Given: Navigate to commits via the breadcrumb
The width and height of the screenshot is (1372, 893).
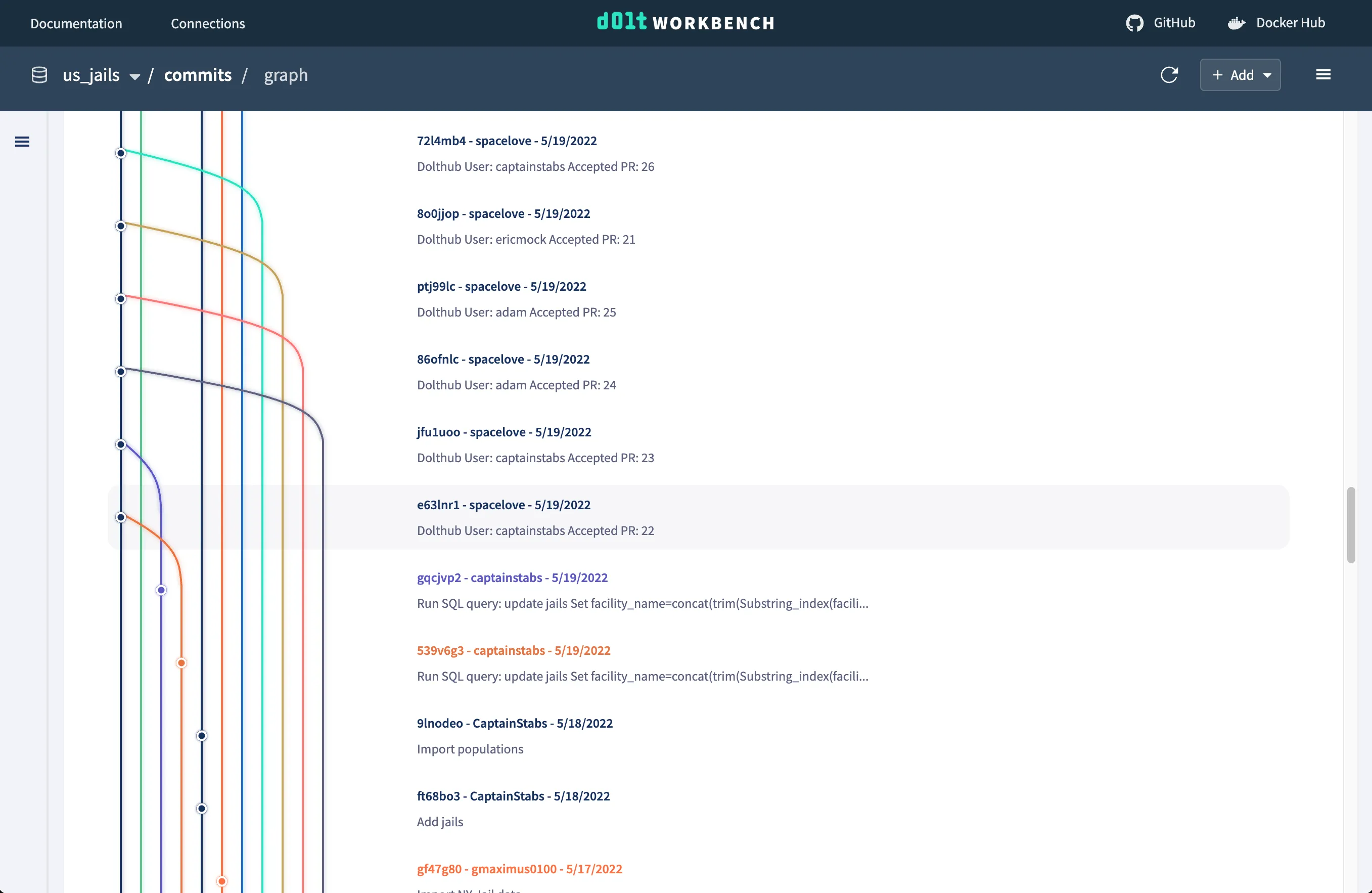Looking at the screenshot, I should [x=197, y=75].
